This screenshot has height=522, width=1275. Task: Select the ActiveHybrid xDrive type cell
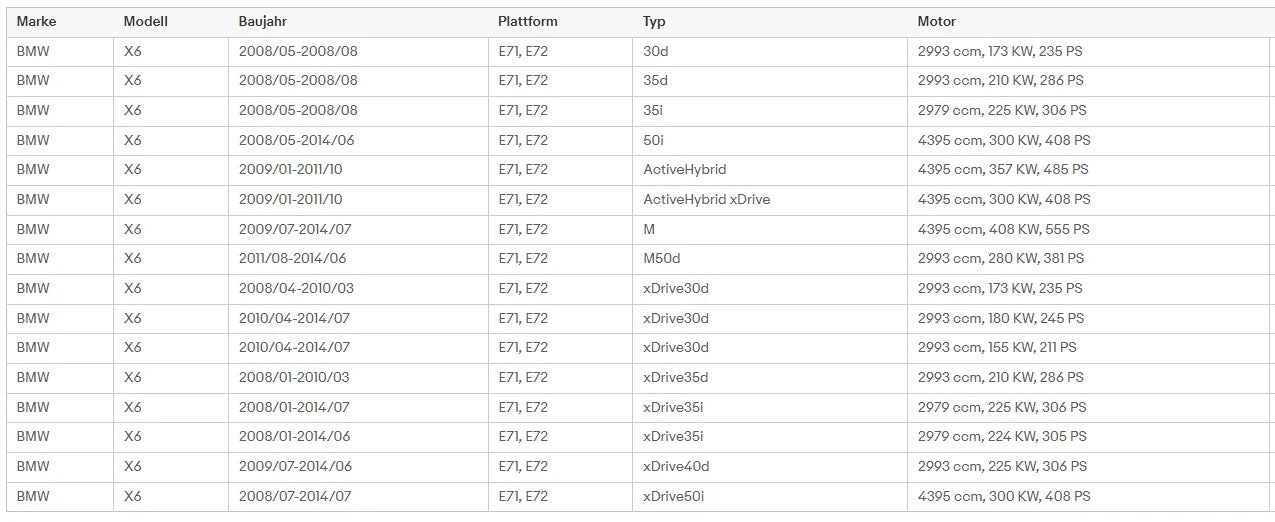[x=770, y=199]
